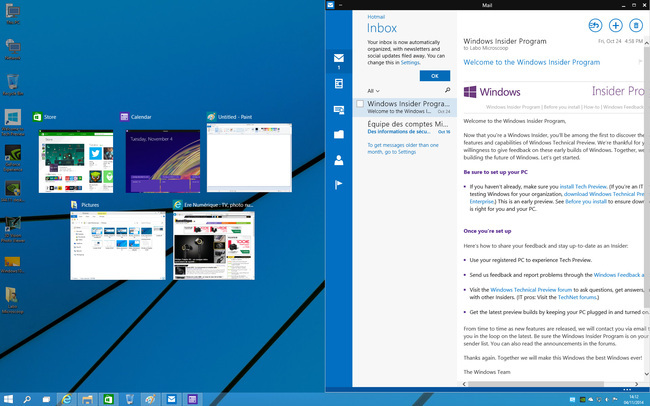Screen dimensions: 650x406
Task: Open the Flagged icon in Mail sidebar
Action: (x=338, y=185)
